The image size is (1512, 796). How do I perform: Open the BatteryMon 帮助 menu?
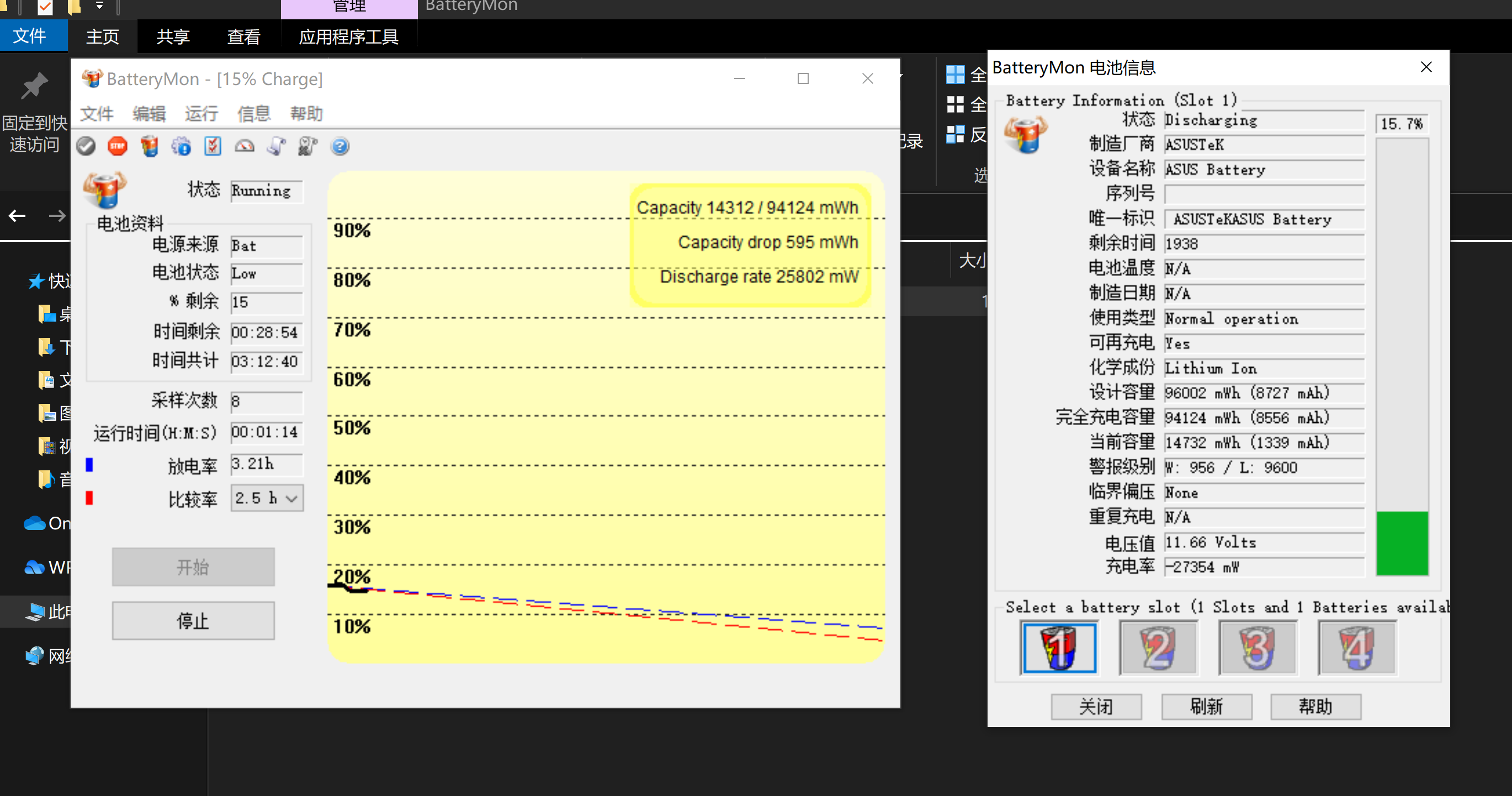click(x=306, y=113)
